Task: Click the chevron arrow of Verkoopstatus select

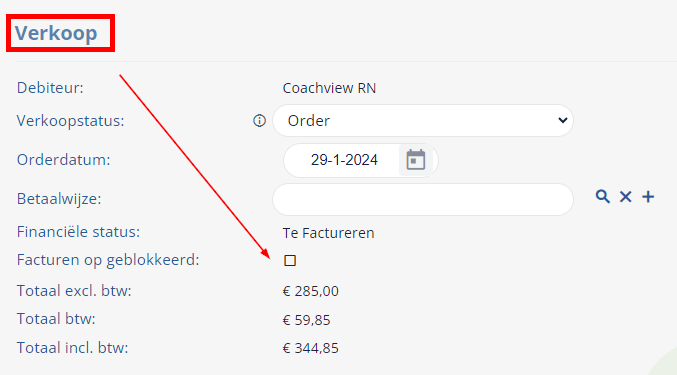Action: click(x=562, y=120)
